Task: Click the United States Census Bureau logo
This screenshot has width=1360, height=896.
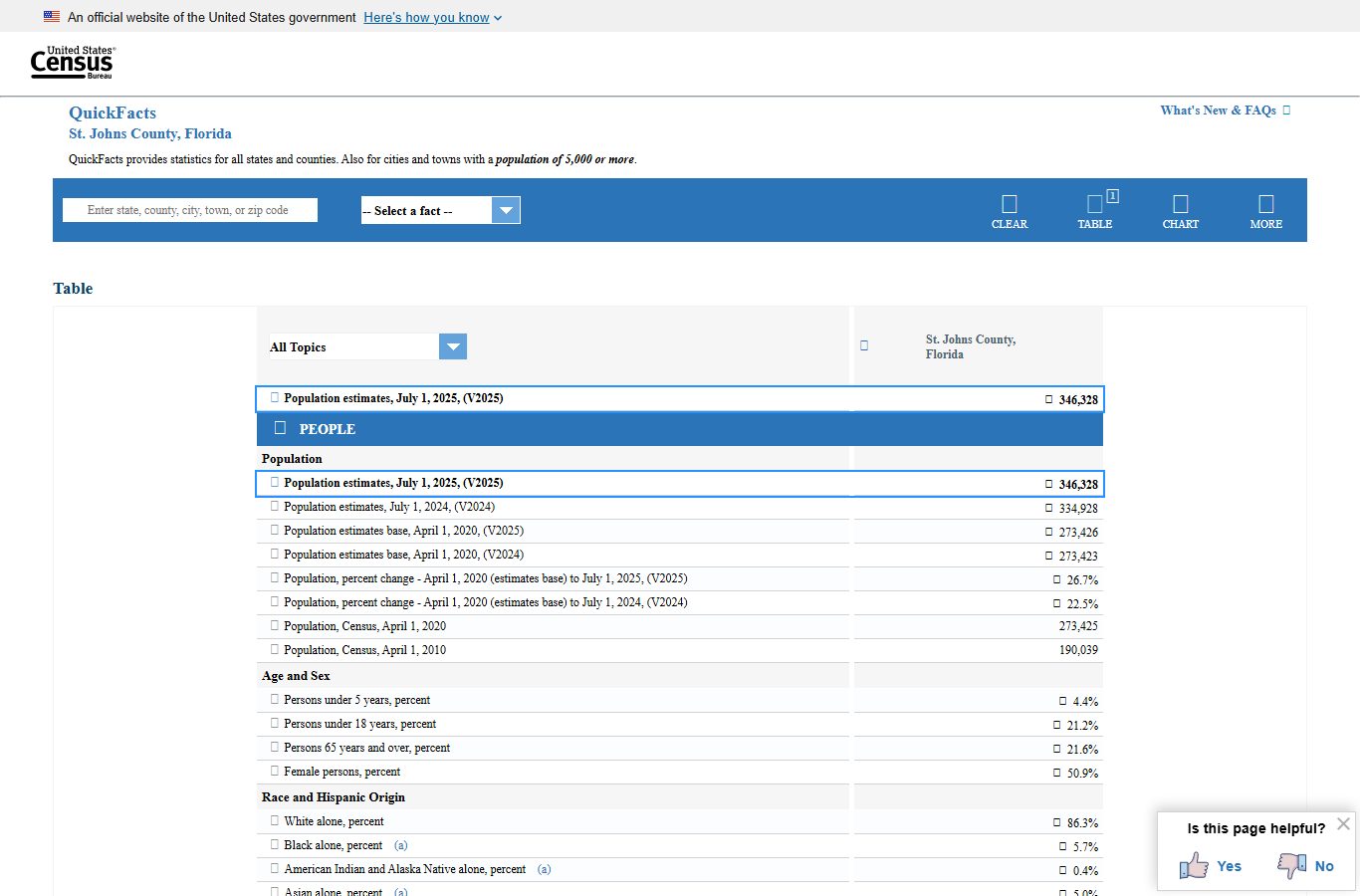Action: pyautogui.click(x=73, y=63)
